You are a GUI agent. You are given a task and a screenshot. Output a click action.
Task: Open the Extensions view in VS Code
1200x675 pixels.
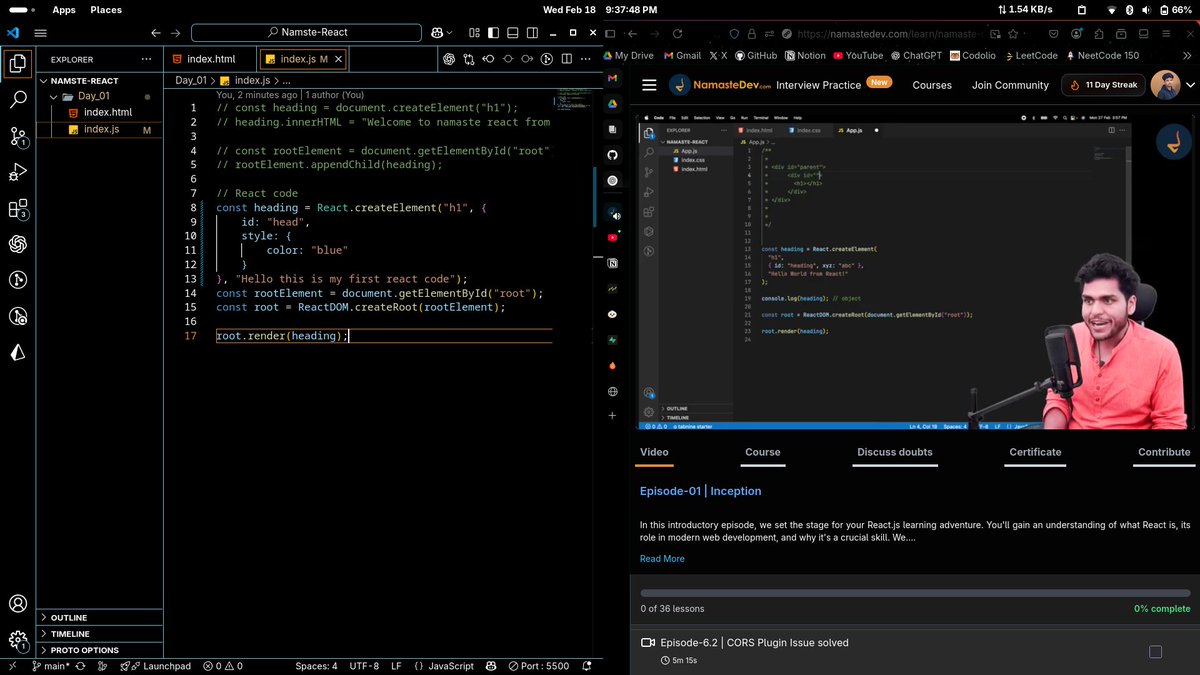pyautogui.click(x=18, y=208)
